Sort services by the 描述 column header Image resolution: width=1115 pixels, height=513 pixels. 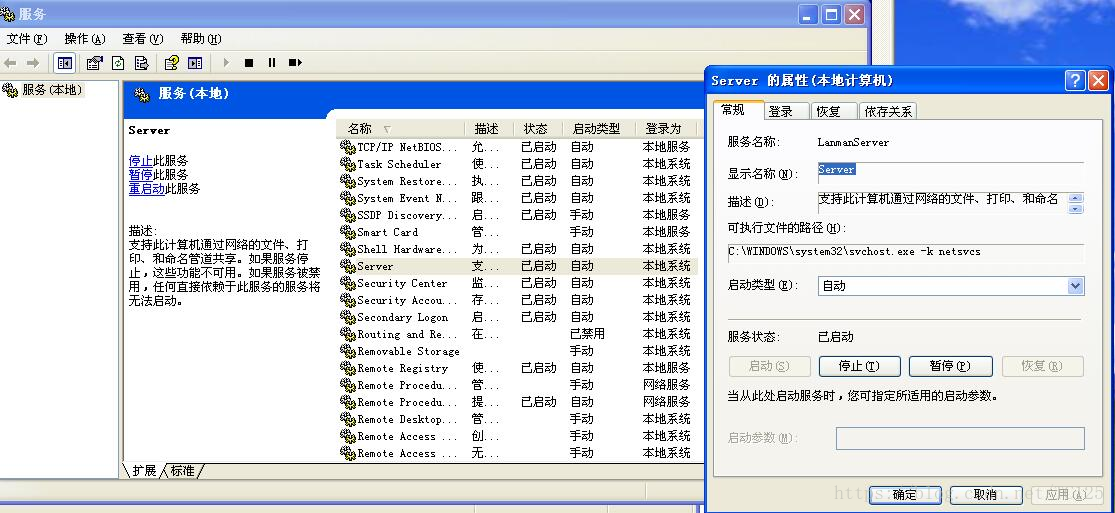pyautogui.click(x=489, y=129)
